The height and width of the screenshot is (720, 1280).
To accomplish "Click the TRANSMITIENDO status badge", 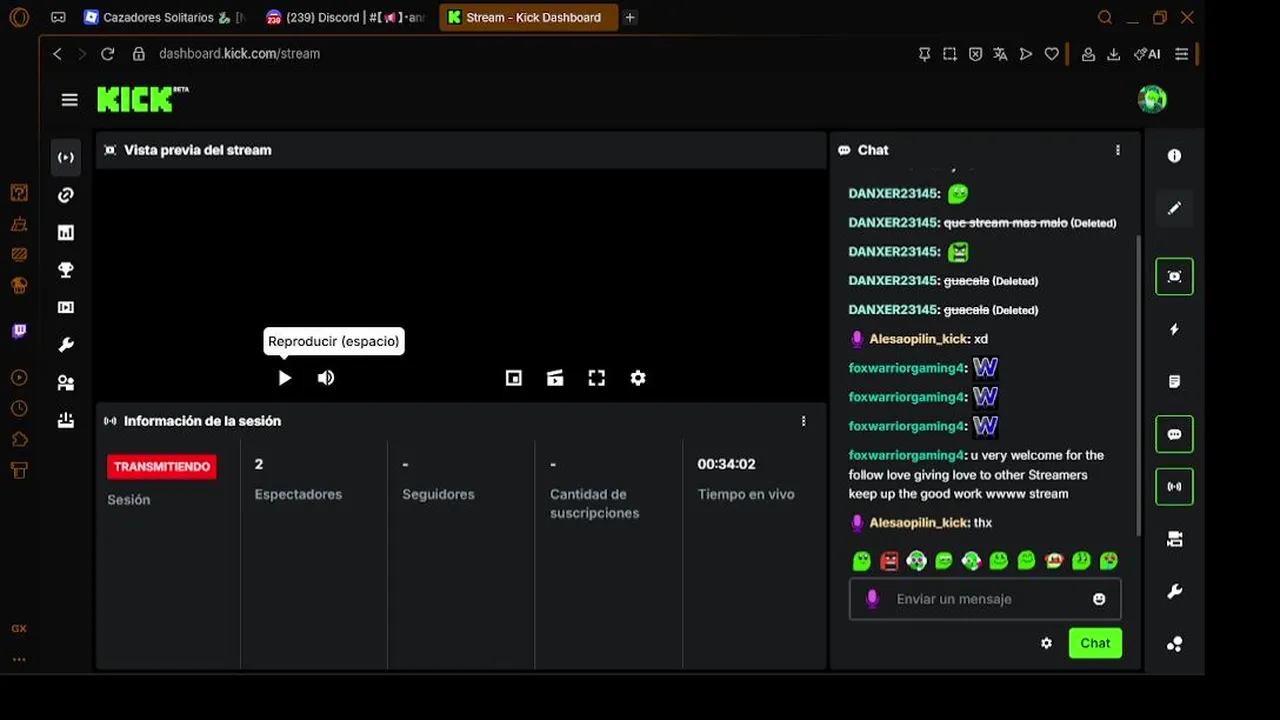I will [162, 467].
